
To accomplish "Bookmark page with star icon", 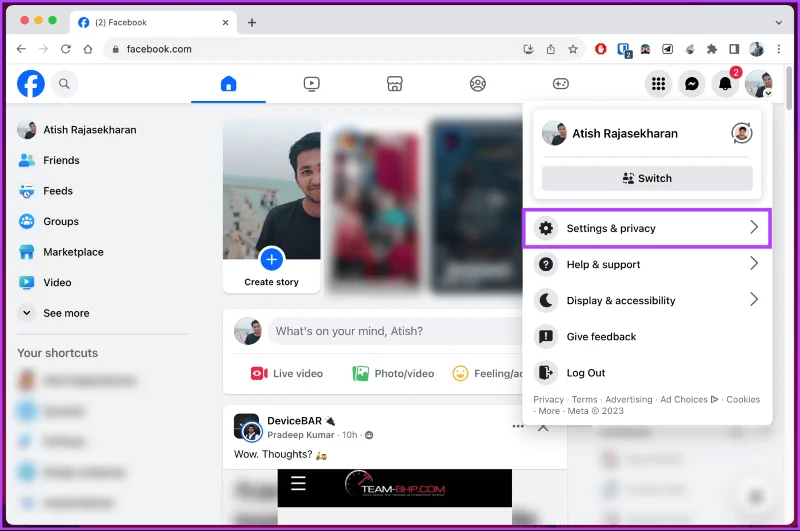I will [573, 49].
